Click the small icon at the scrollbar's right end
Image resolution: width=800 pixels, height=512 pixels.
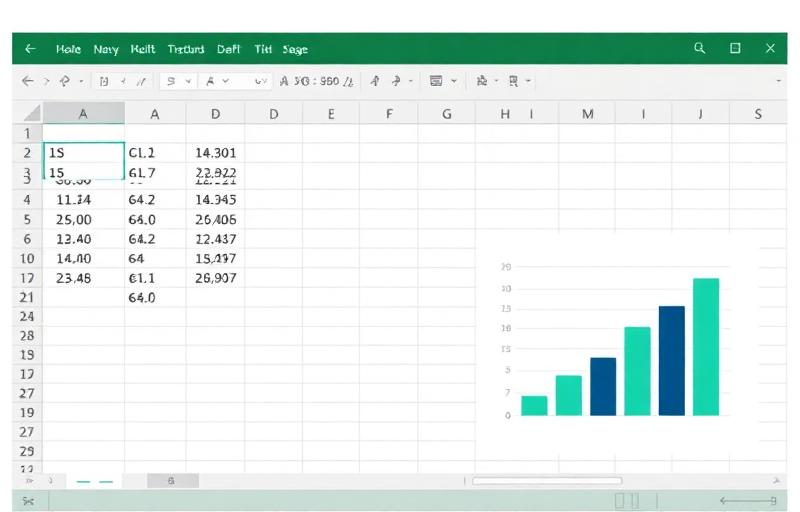776,480
